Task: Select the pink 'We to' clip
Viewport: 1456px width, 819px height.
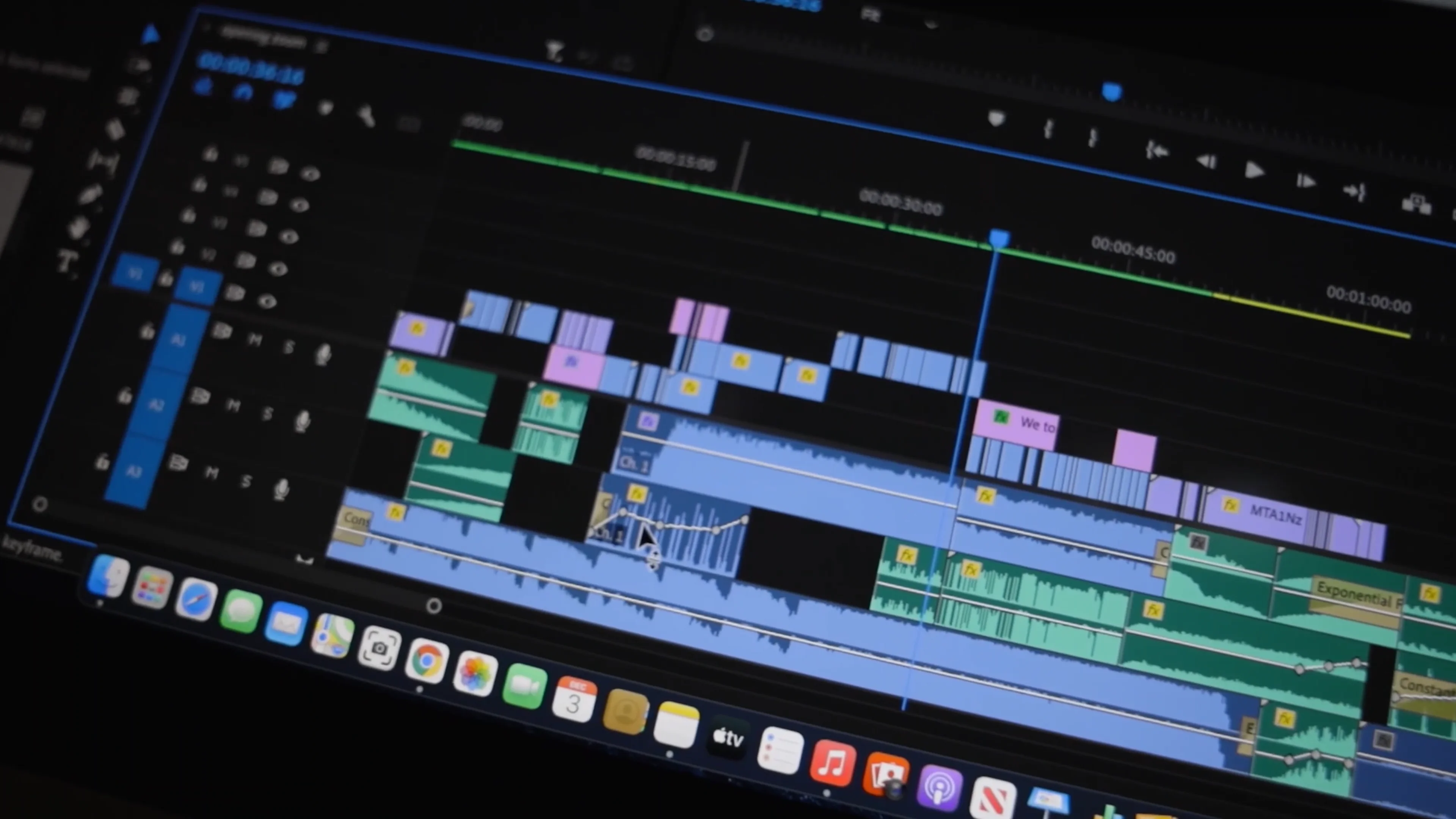Action: tap(1015, 425)
